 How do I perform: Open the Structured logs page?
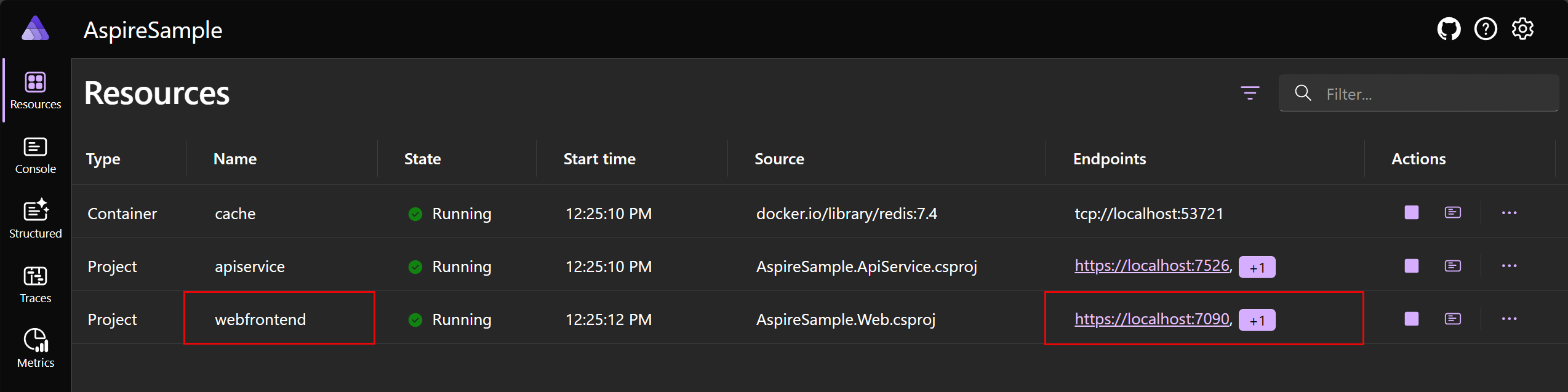36,220
